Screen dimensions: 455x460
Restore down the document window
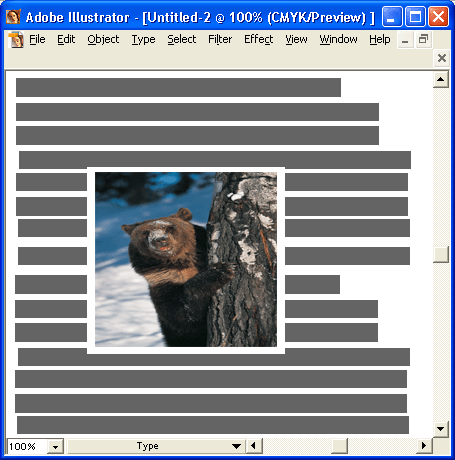pyautogui.click(x=423, y=40)
